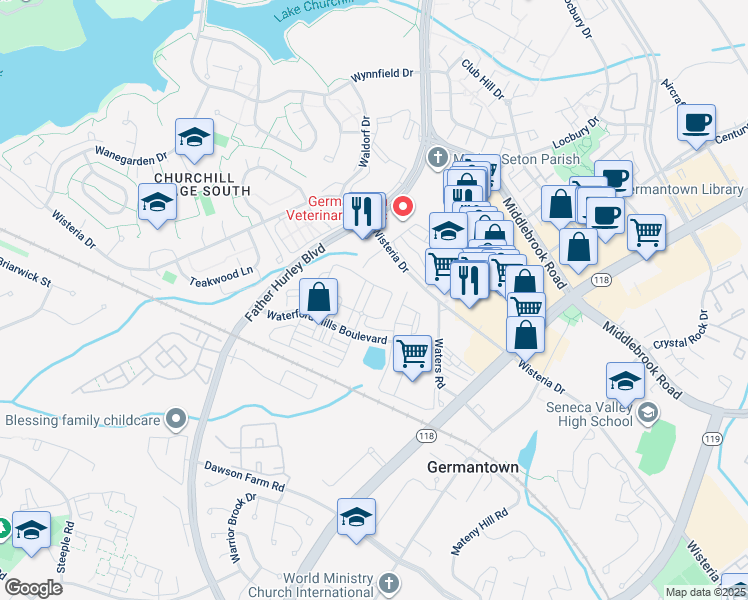Click the Germantown Library label

[x=685, y=189]
